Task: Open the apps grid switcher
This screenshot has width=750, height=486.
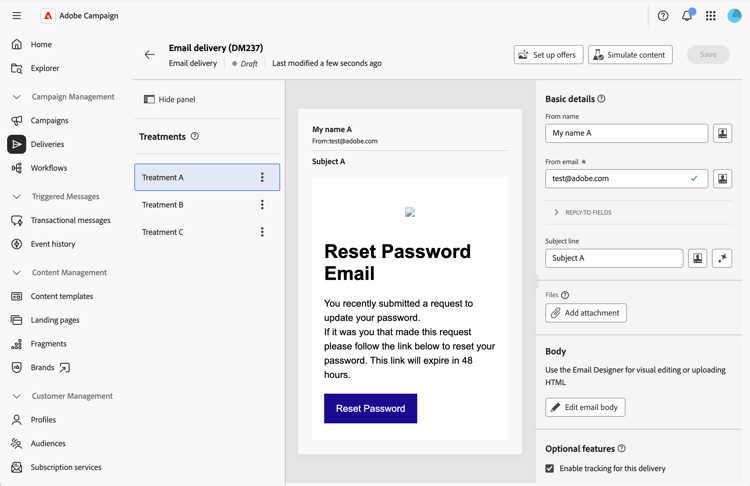Action: tap(711, 16)
